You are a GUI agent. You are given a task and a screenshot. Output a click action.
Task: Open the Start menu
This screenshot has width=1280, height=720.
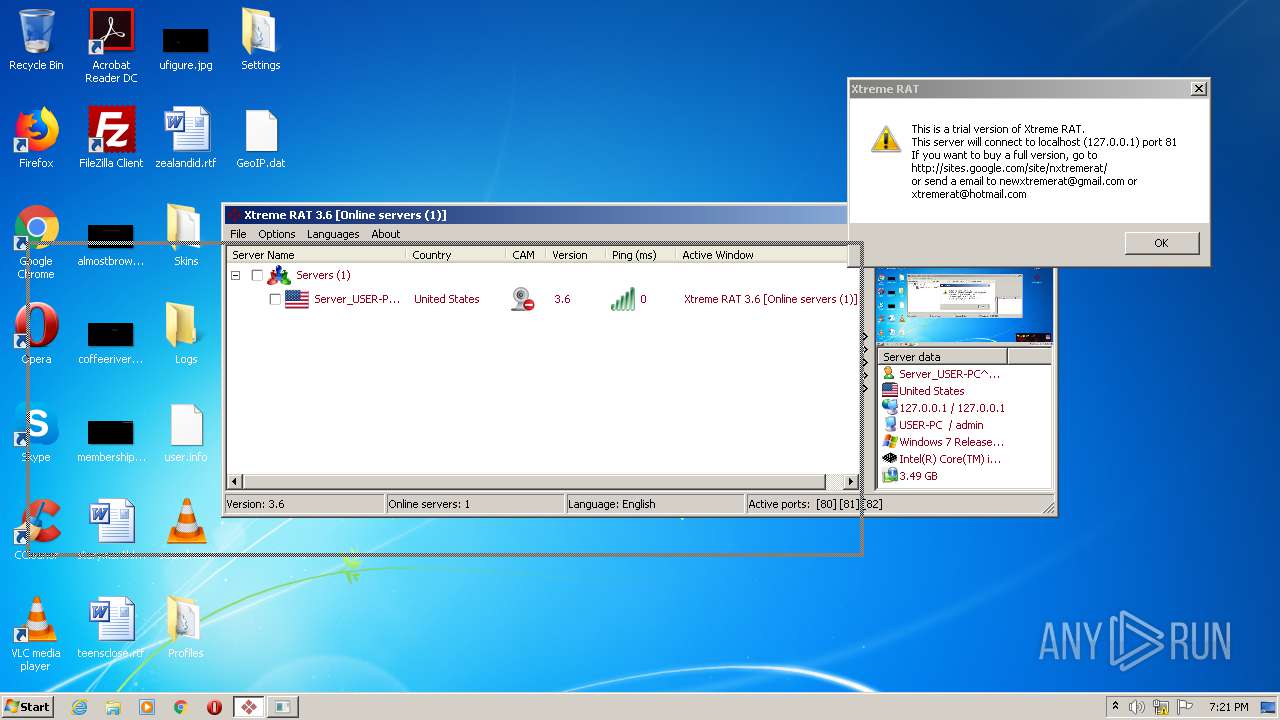27,706
